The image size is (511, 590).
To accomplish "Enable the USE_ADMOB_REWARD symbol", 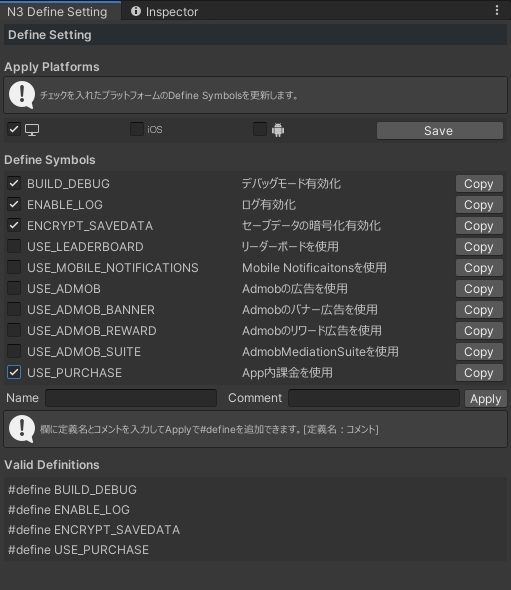I will 14,330.
